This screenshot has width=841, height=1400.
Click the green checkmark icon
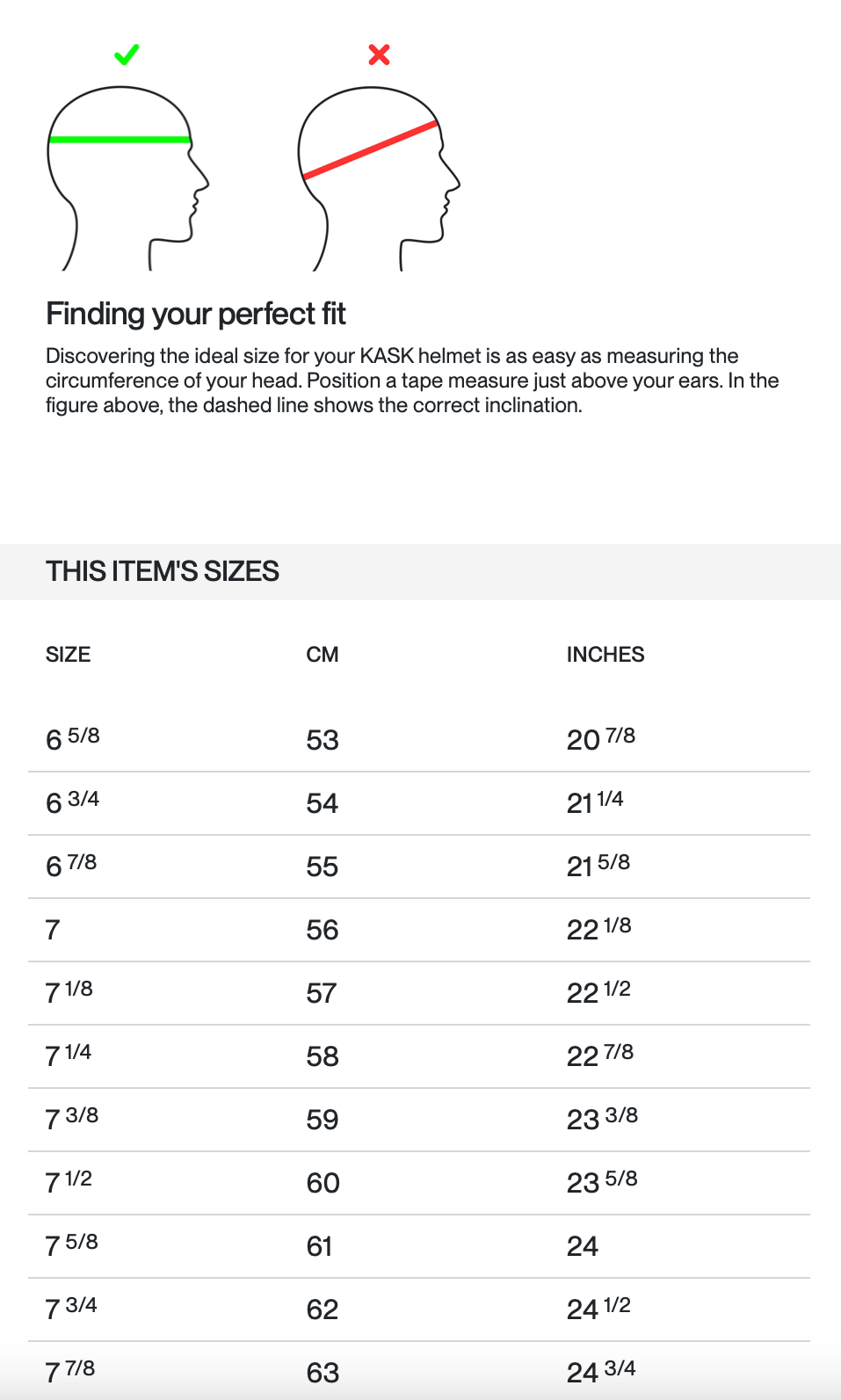[127, 54]
